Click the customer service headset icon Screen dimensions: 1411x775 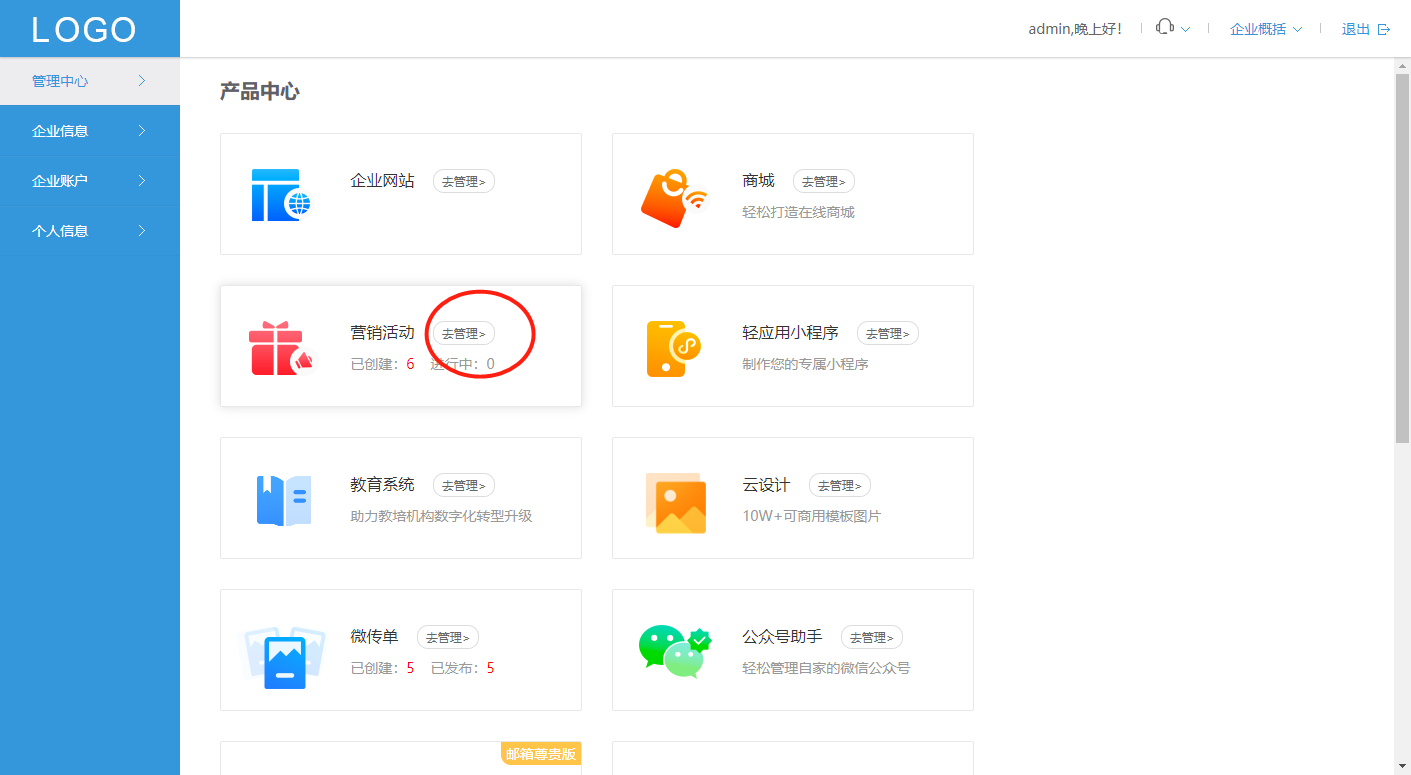coord(1164,28)
